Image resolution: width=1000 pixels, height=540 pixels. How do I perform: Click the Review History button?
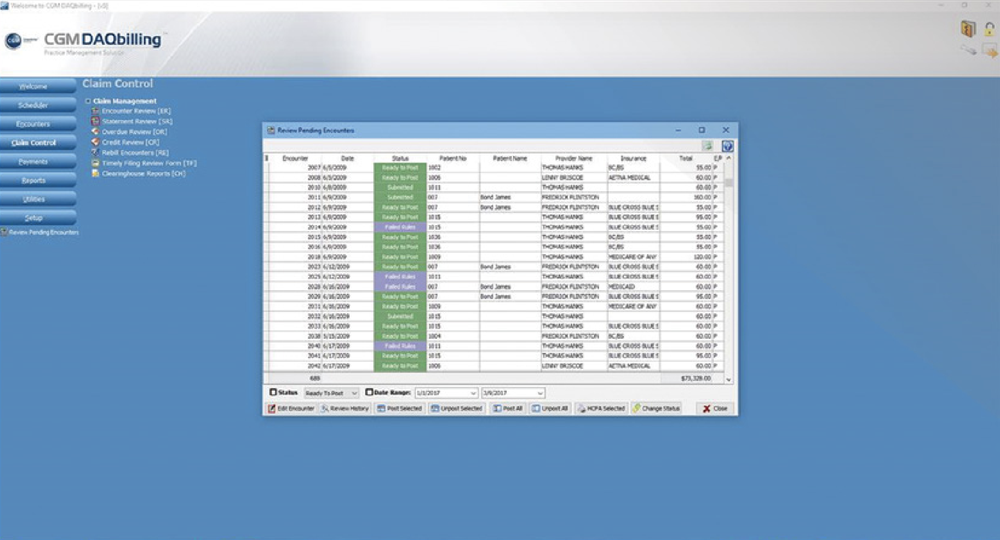[344, 408]
